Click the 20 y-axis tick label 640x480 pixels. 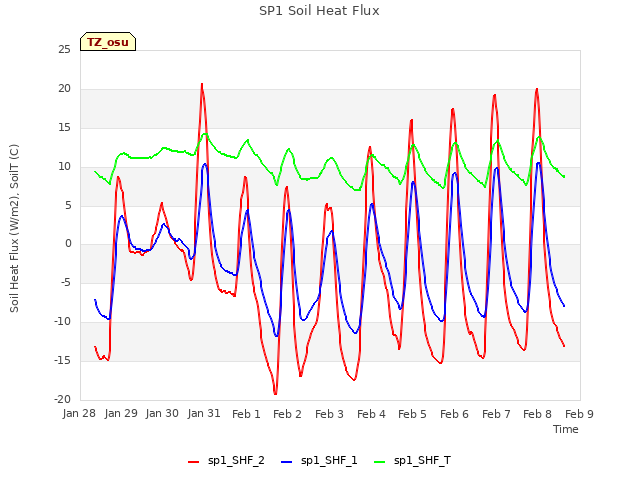coord(64,89)
